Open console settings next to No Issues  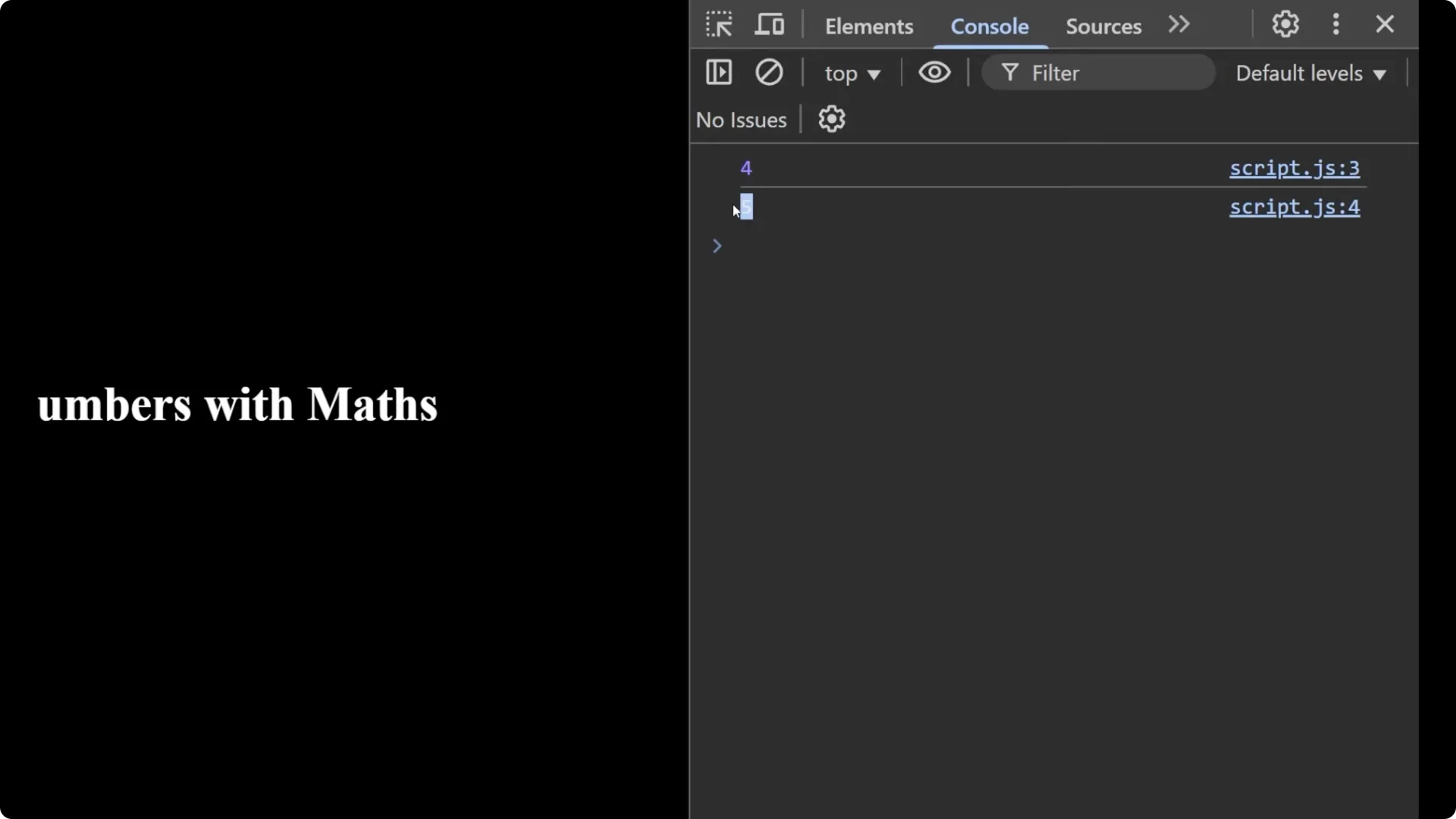click(x=832, y=119)
